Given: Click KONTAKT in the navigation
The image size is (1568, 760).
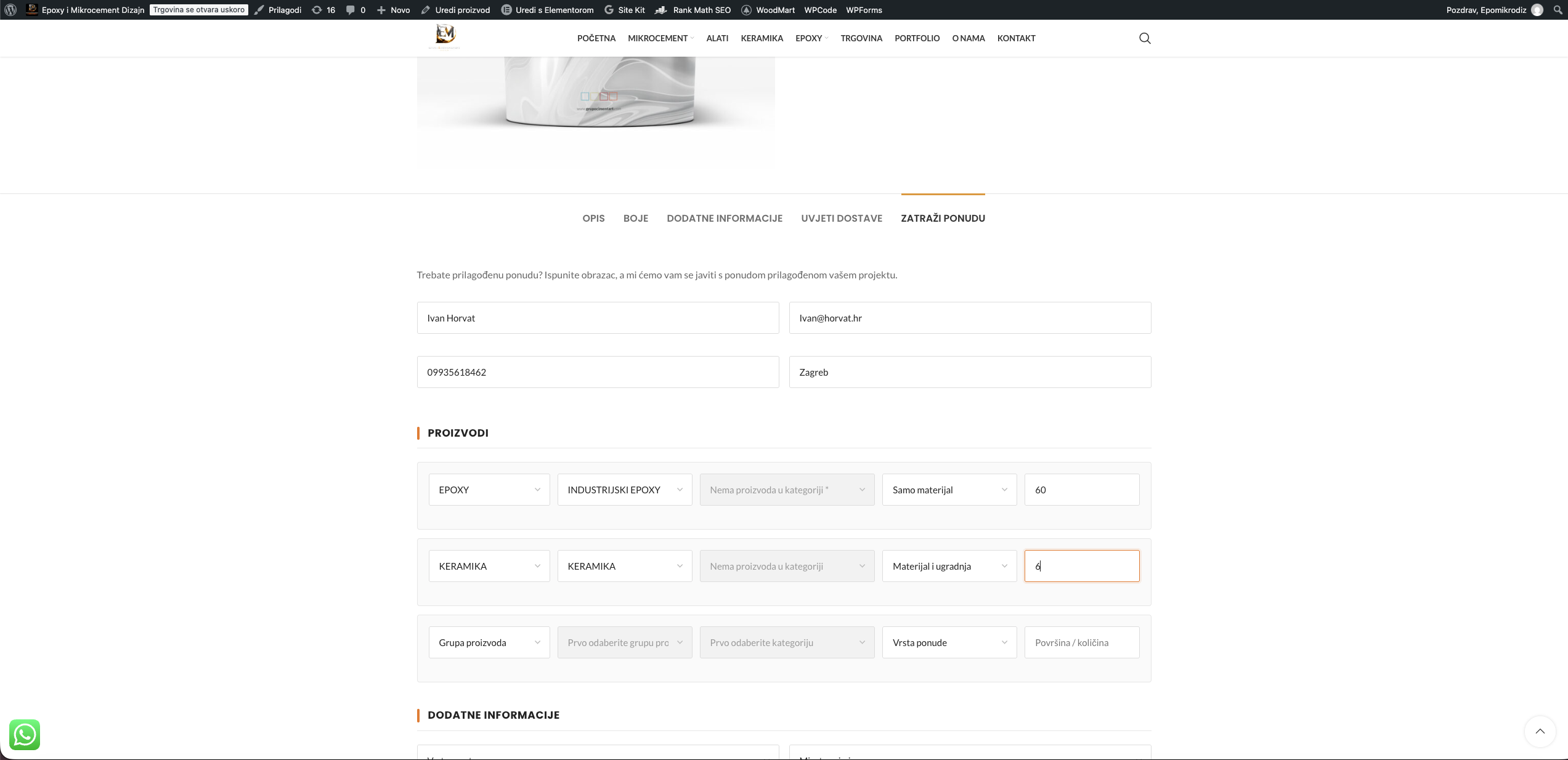Looking at the screenshot, I should click(1016, 38).
